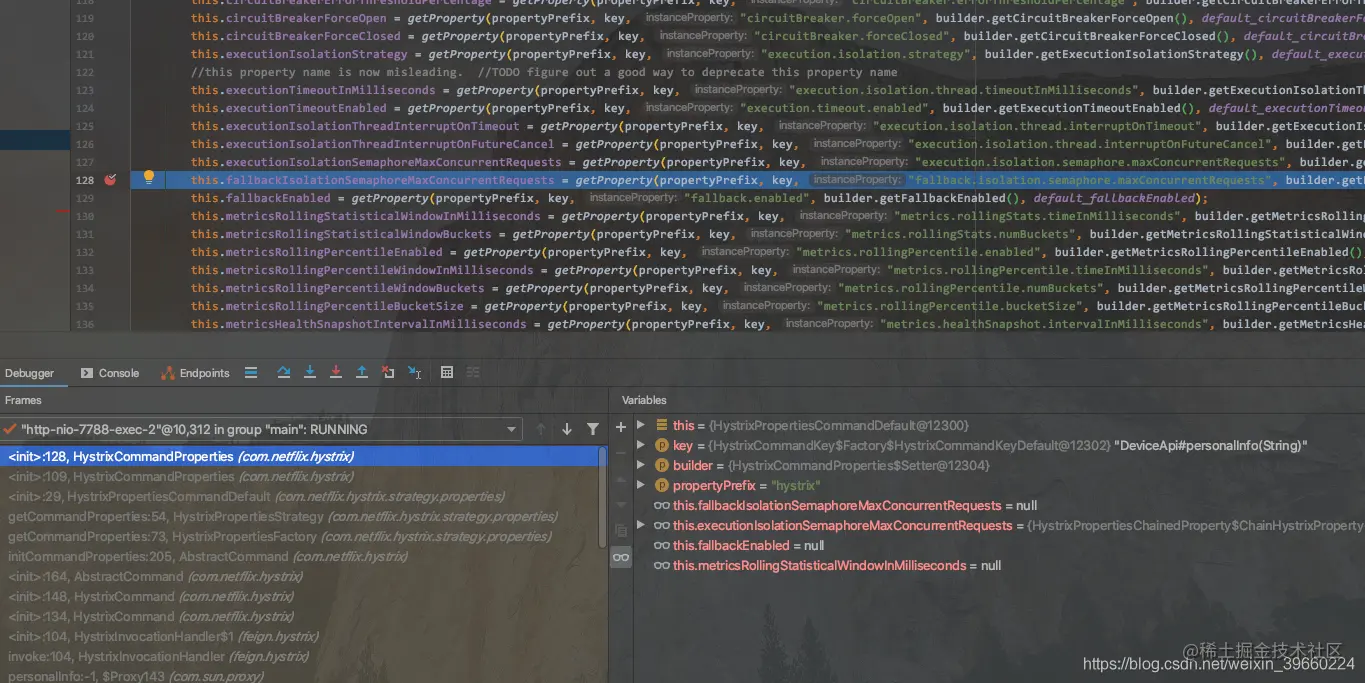Click the Step Into debugger icon
The height and width of the screenshot is (683, 1365).
pos(310,373)
